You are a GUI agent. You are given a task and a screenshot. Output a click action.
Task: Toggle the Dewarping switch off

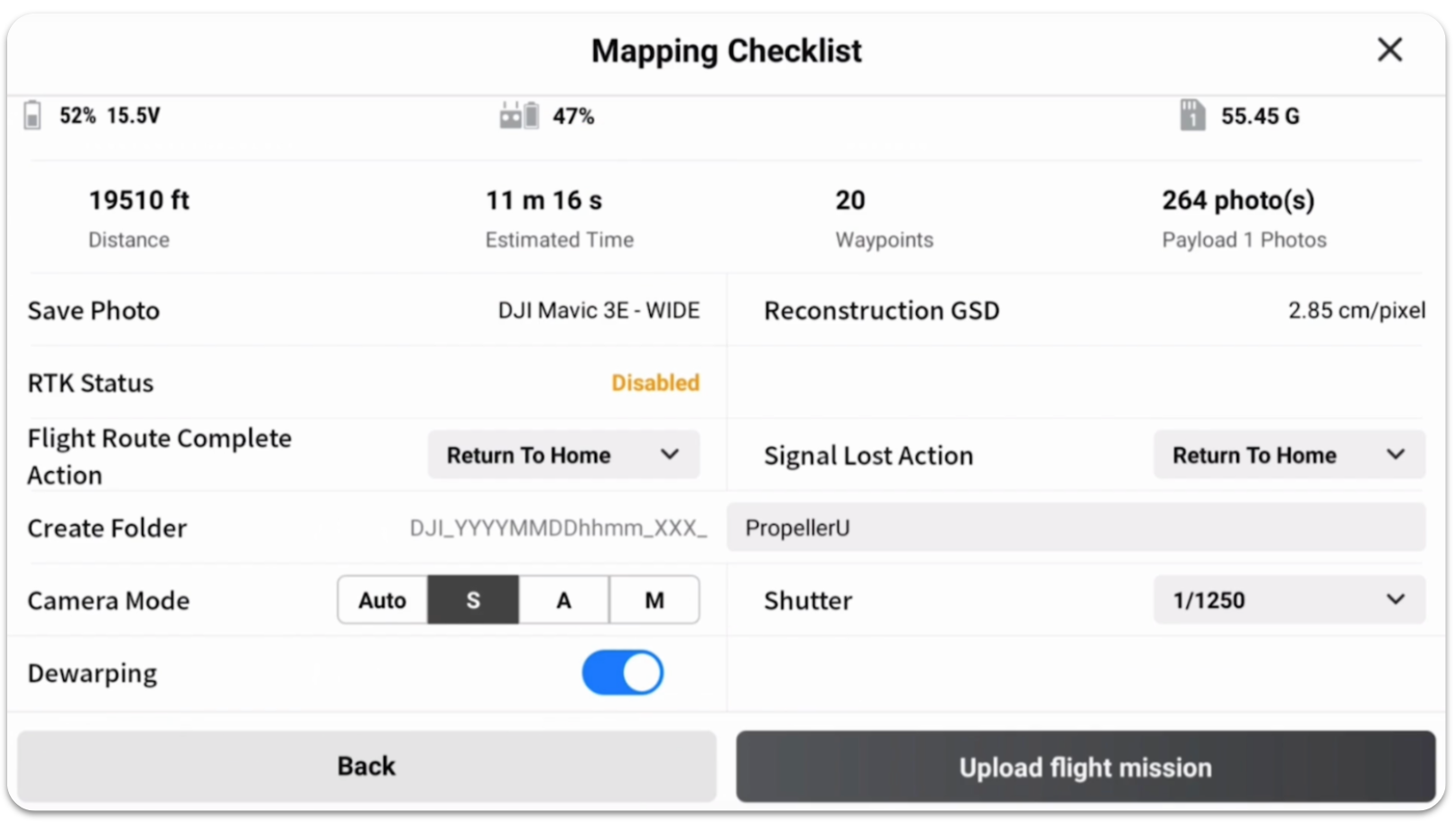(623, 673)
